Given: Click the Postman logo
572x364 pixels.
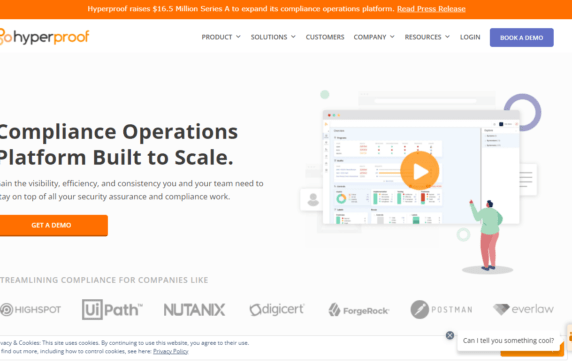Looking at the screenshot, I should 441,310.
